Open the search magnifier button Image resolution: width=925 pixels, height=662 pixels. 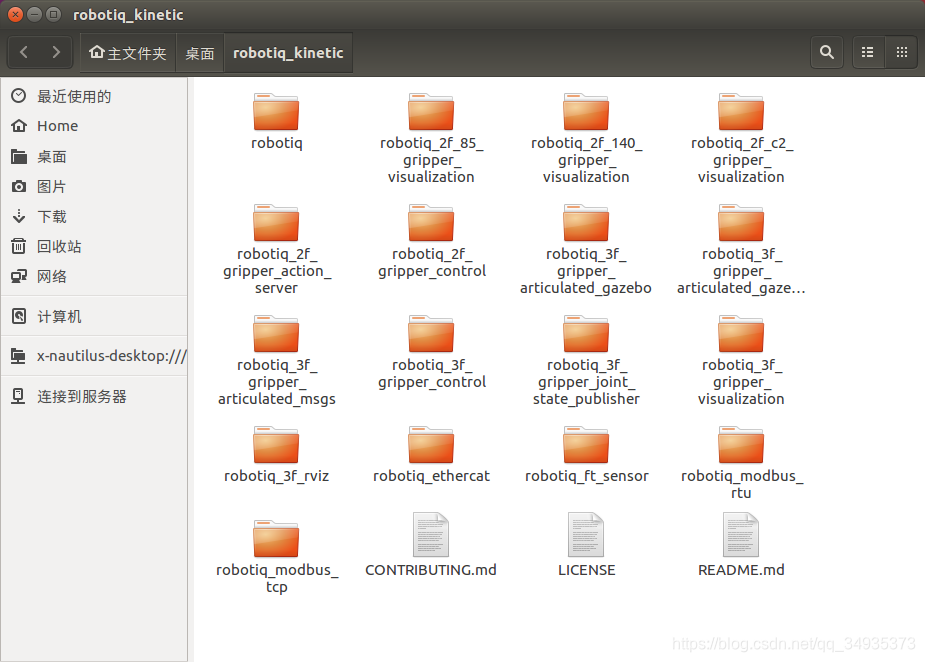click(x=827, y=53)
